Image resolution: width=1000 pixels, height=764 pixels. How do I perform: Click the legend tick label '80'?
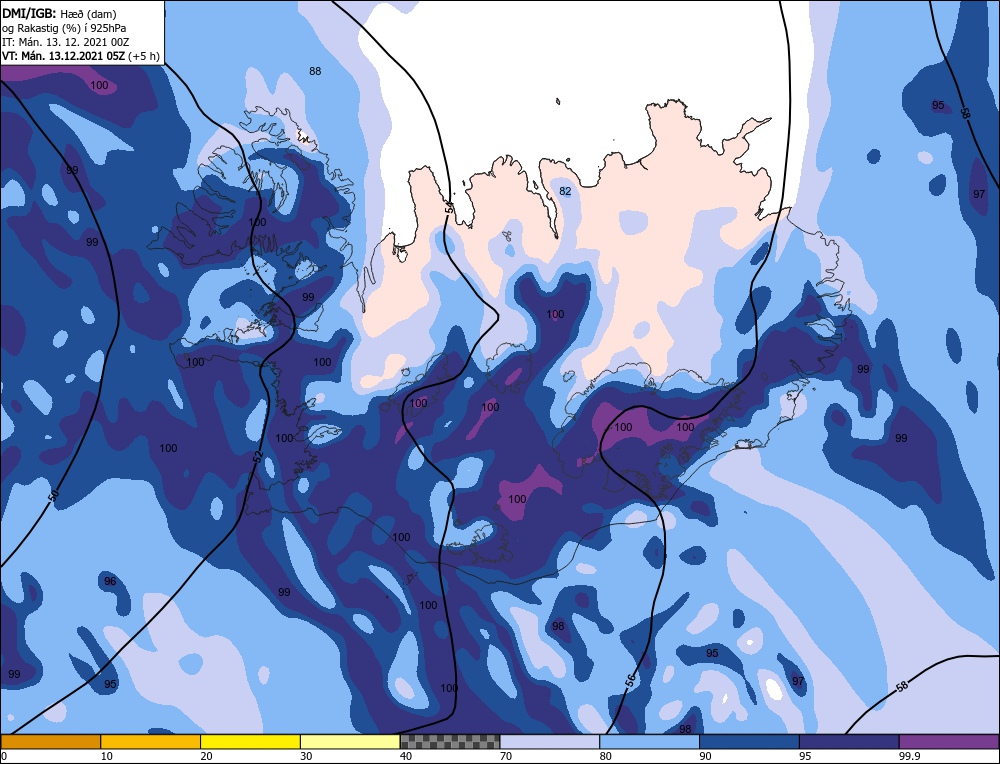606,756
